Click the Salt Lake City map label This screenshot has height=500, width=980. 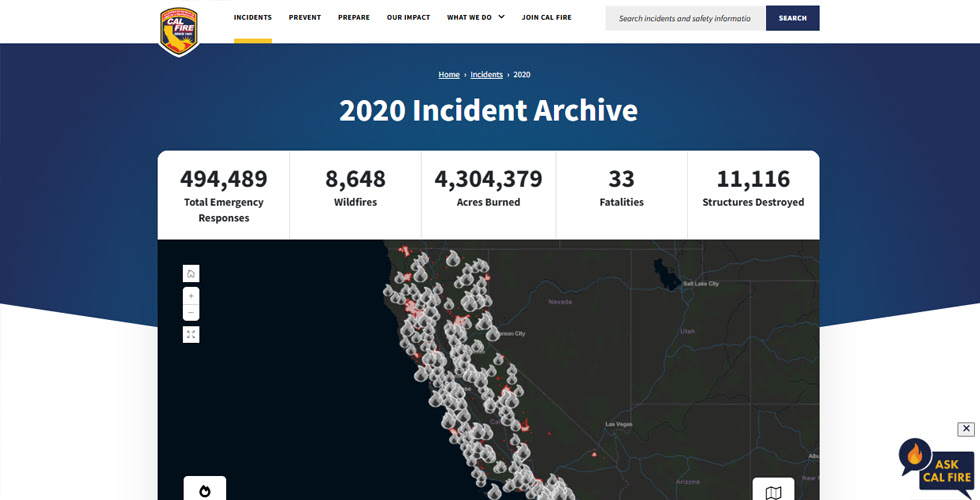tap(701, 284)
